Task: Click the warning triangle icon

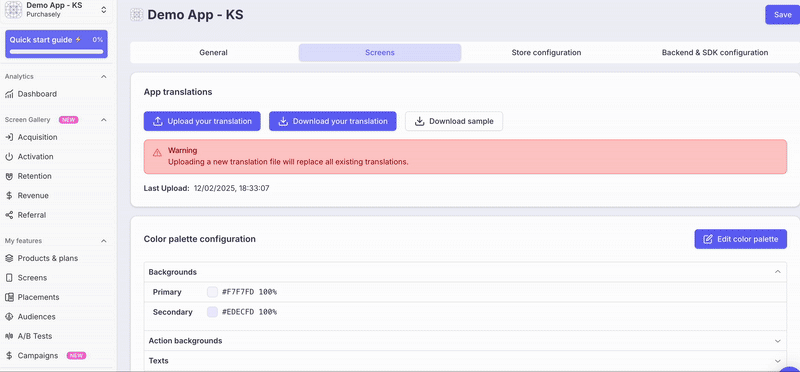Action: (x=157, y=153)
